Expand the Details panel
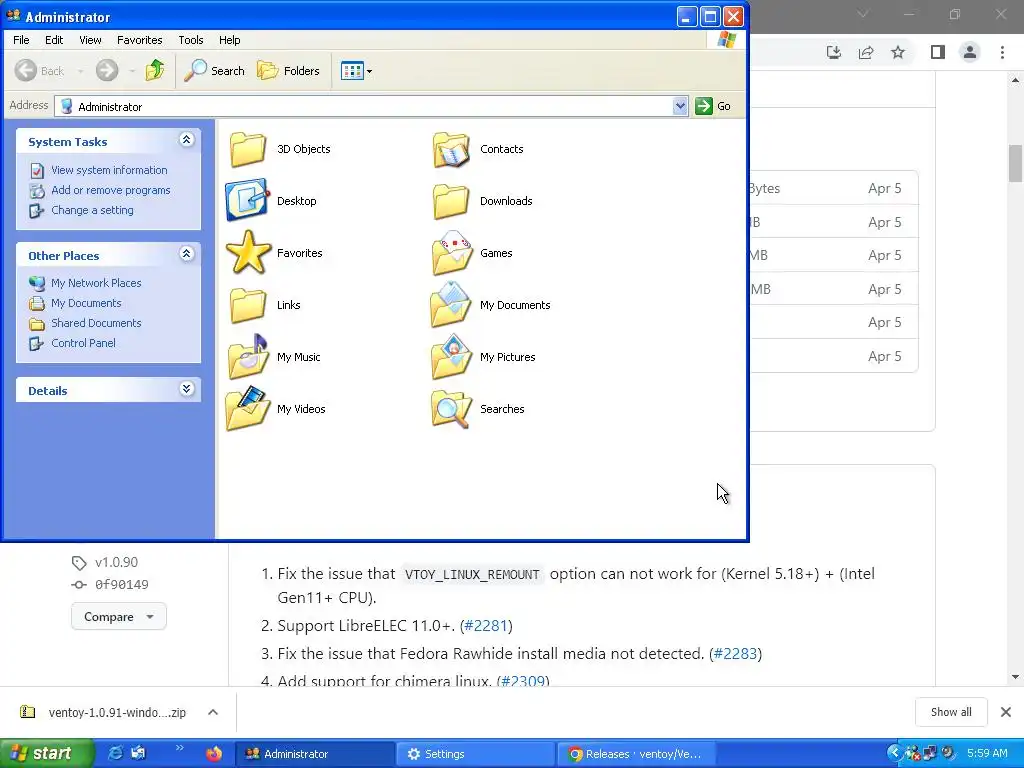Screen dimensions: 1024x768 [x=186, y=389]
